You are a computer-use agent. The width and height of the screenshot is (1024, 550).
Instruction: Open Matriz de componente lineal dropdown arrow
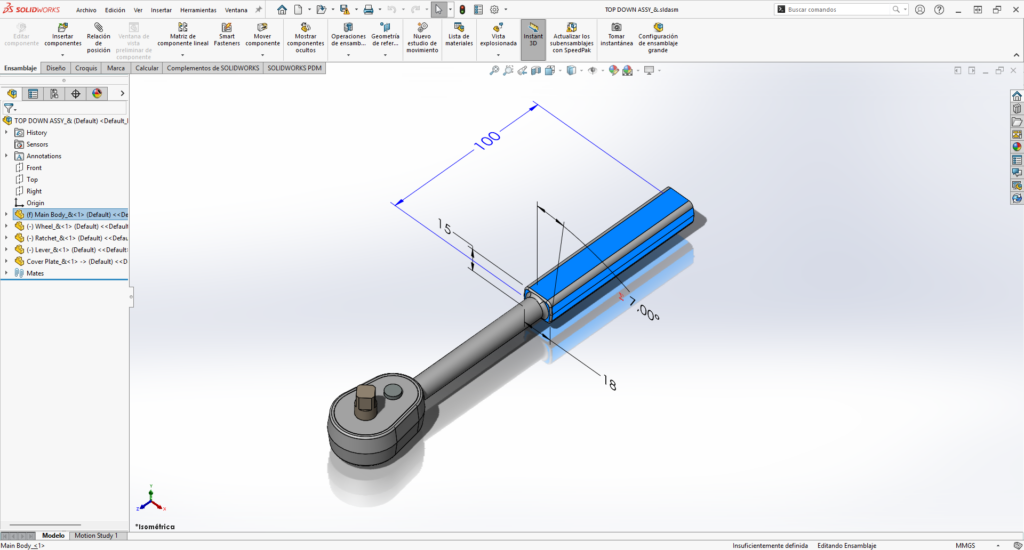pyautogui.click(x=182, y=54)
